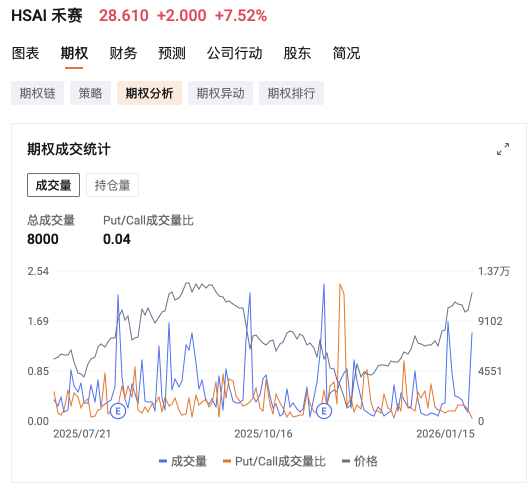This screenshot has height=488, width=532.
Task: Click the 1.37万 right axis label
Action: coord(494,271)
